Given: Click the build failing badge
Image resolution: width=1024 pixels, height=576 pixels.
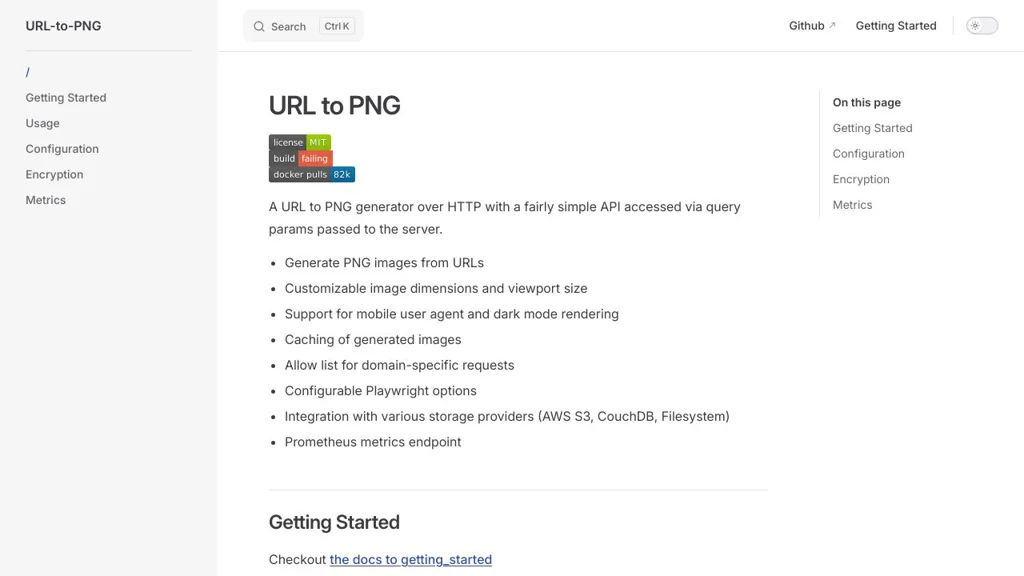Looking at the screenshot, I should click(x=300, y=158).
